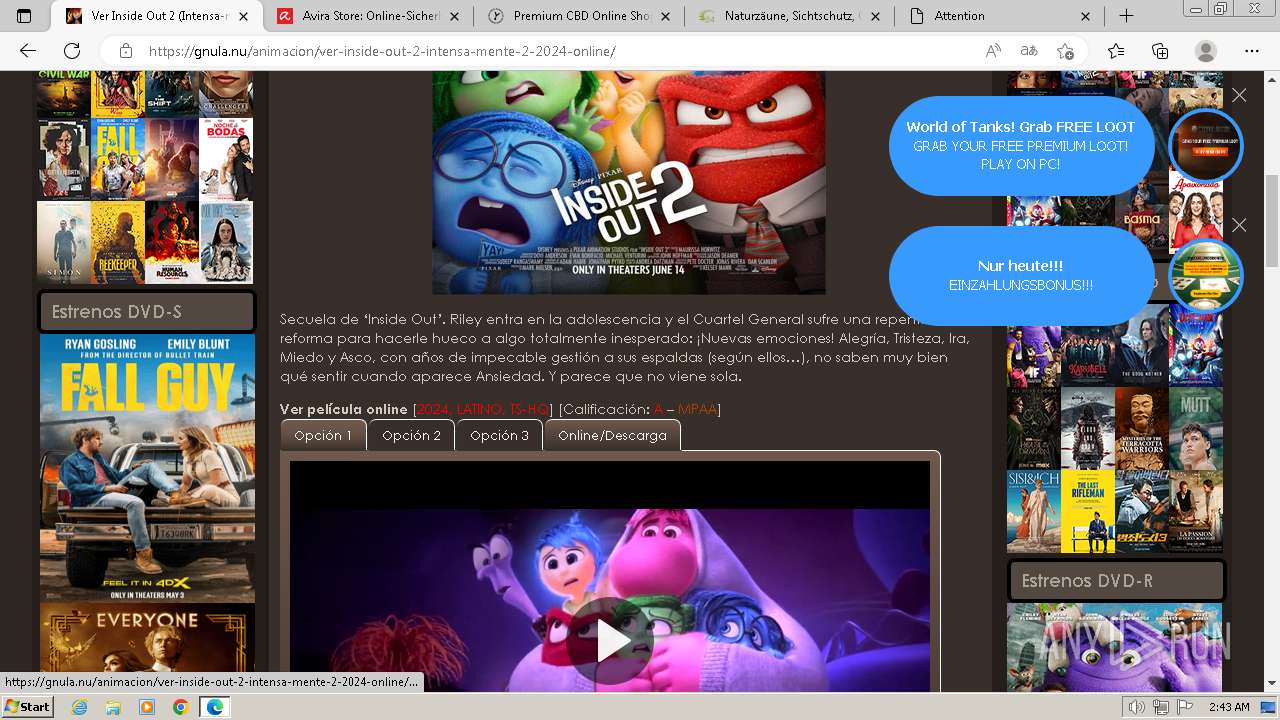Open the Mutt poster thumbnail
1280x720 pixels.
pyautogui.click(x=1195, y=428)
